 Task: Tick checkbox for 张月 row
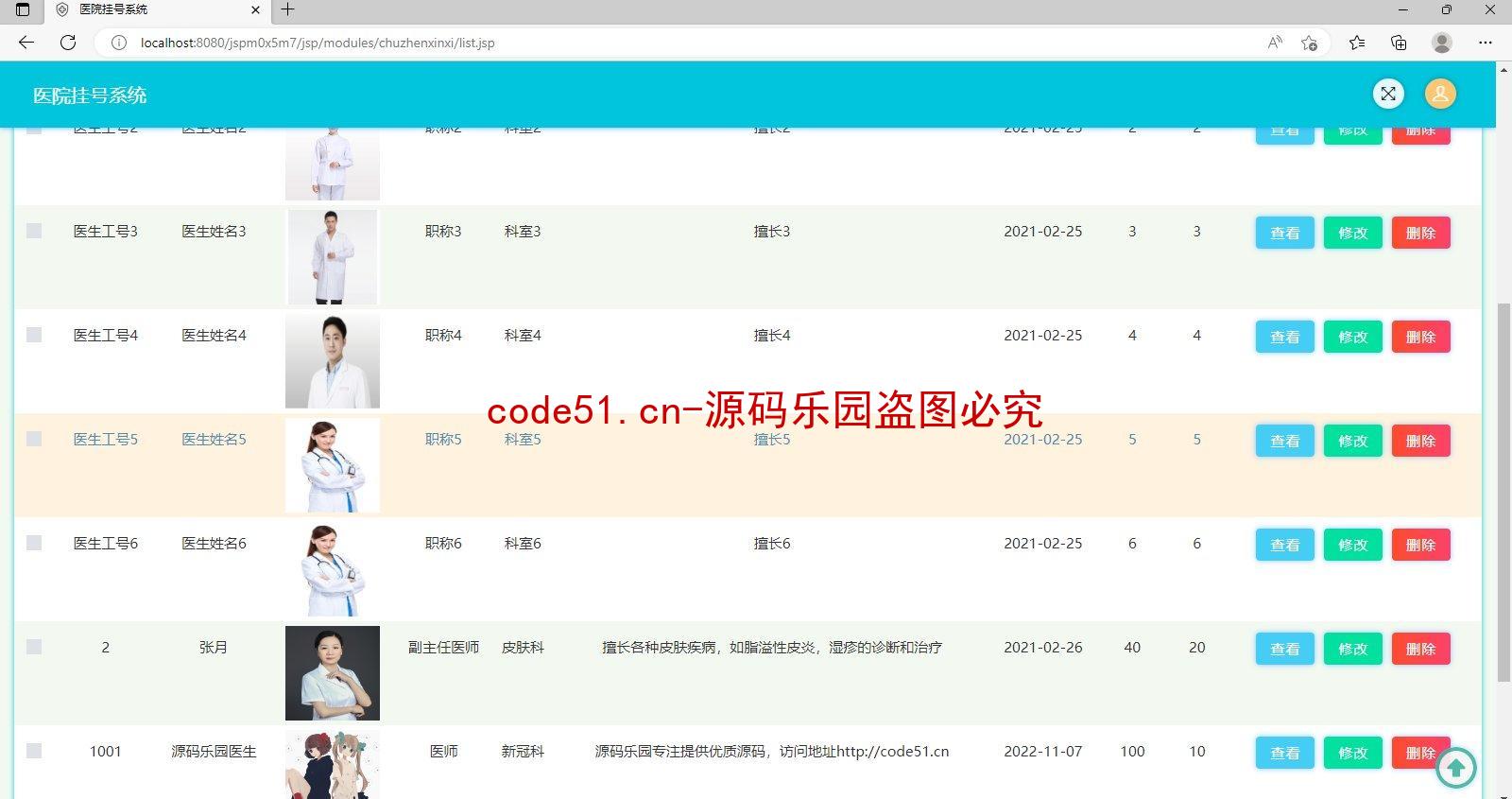(34, 647)
